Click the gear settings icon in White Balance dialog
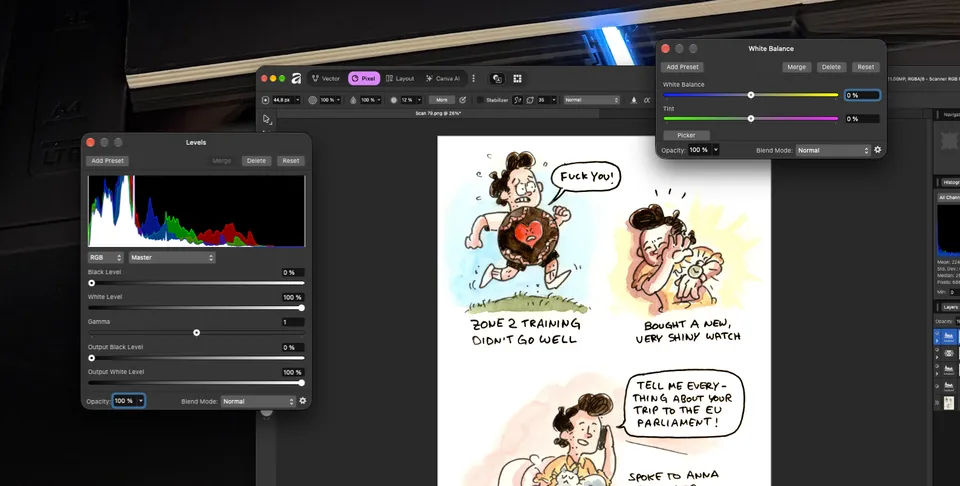The image size is (960, 486). pyautogui.click(x=877, y=150)
